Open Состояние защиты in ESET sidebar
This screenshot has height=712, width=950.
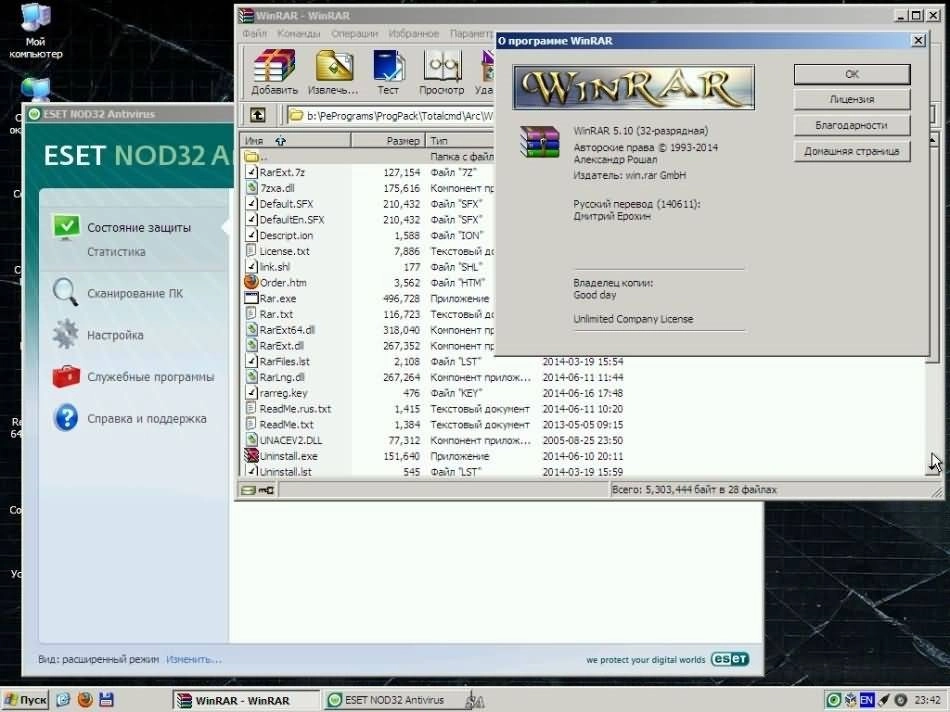tap(139, 227)
